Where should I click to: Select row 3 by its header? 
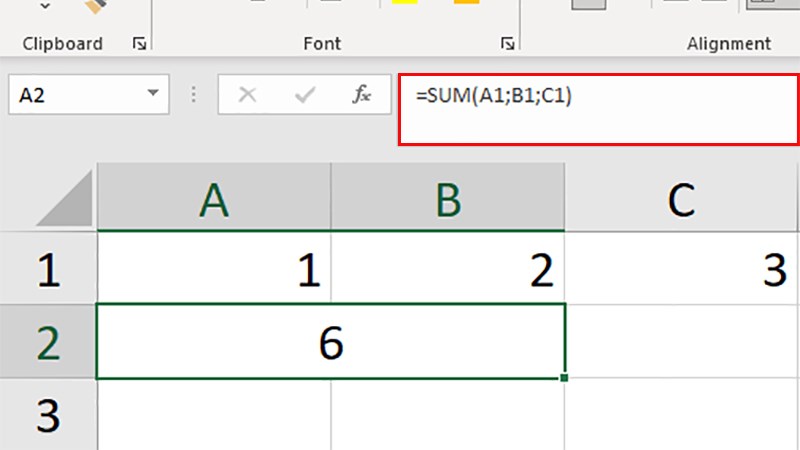point(48,413)
